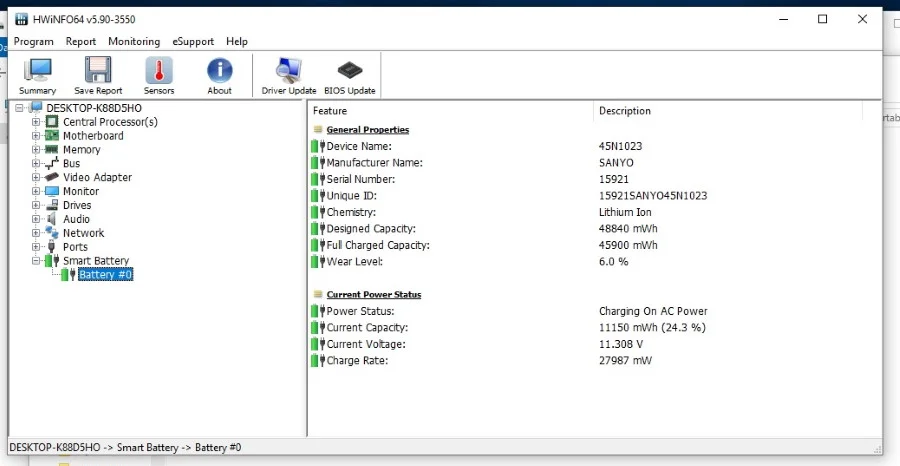The height and width of the screenshot is (466, 900).
Task: Collapse the Smart Battery node
Action: click(x=36, y=261)
